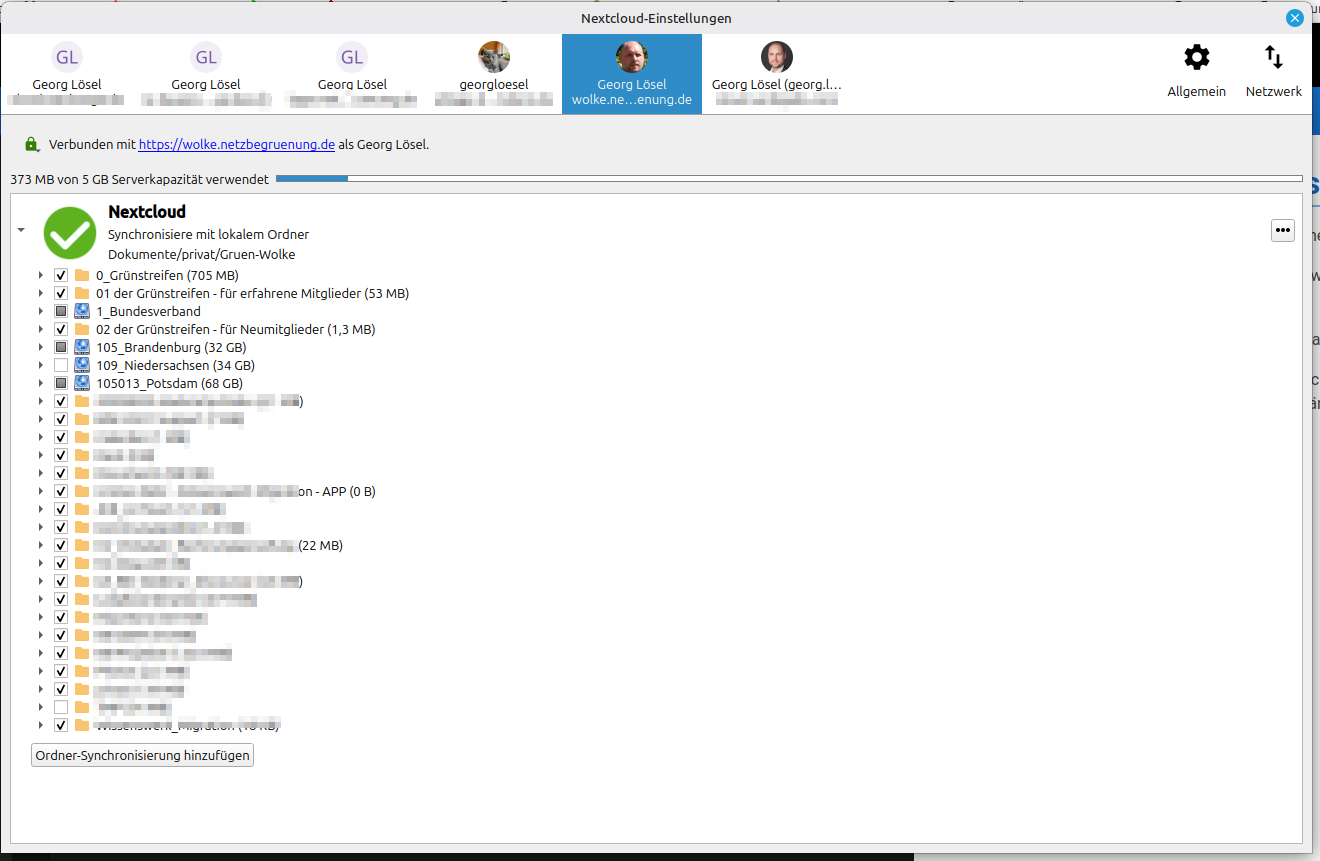Open the account options ellipsis menu

click(1282, 230)
